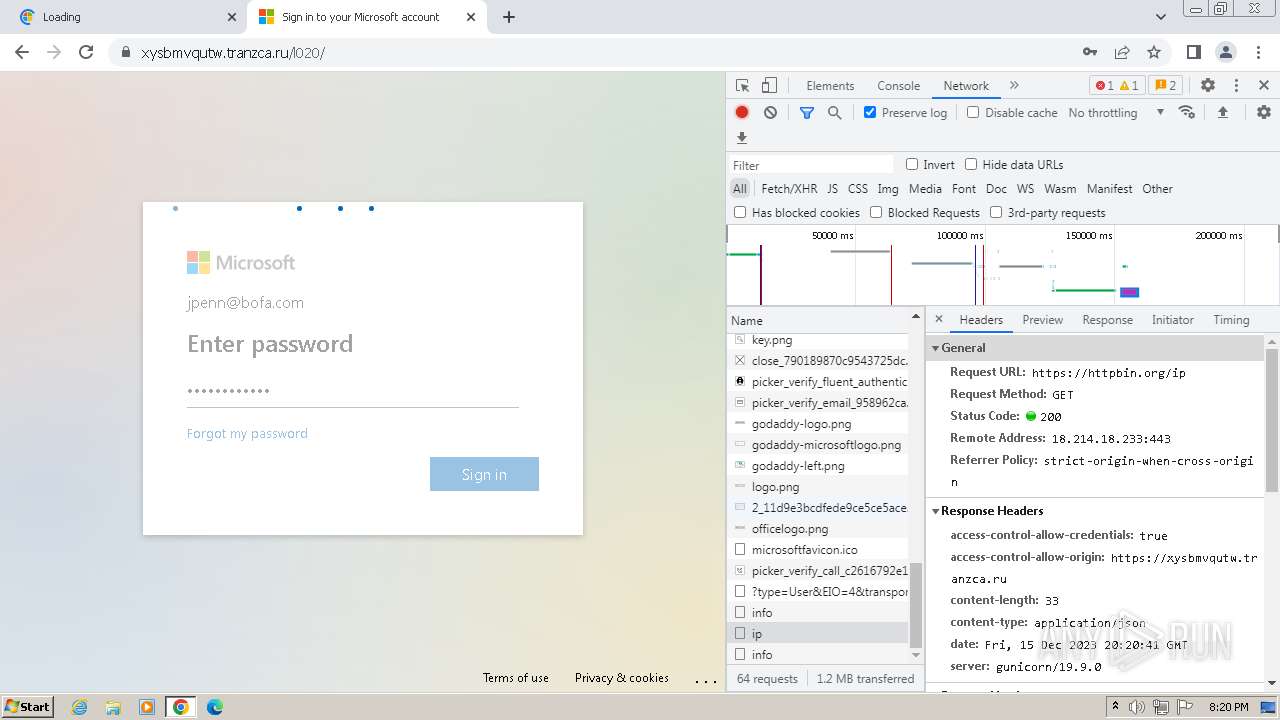Open Chrome profile avatar
Image resolution: width=1280 pixels, height=720 pixels.
click(x=1226, y=52)
